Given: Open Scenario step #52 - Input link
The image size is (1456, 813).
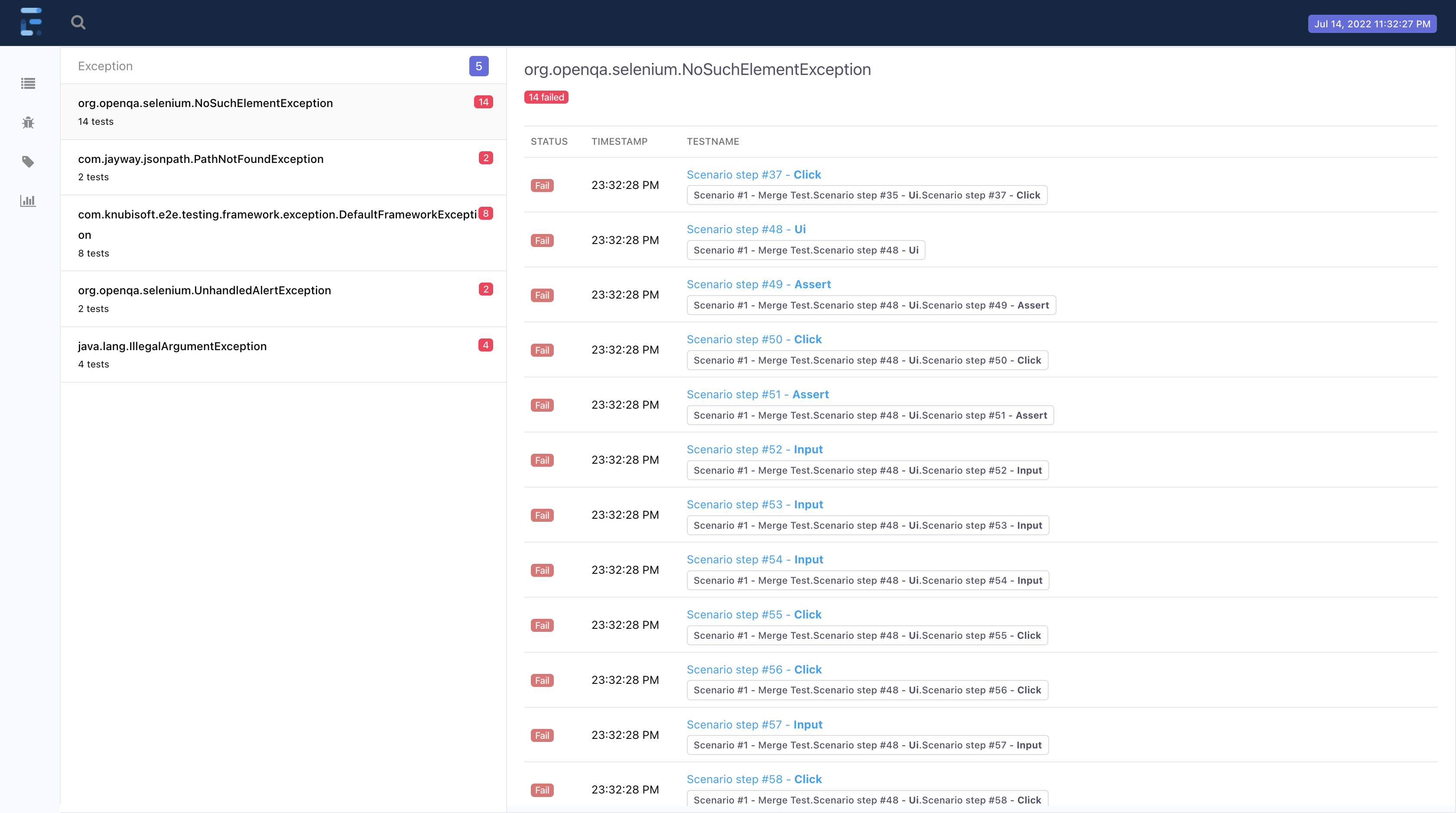Looking at the screenshot, I should (x=754, y=449).
